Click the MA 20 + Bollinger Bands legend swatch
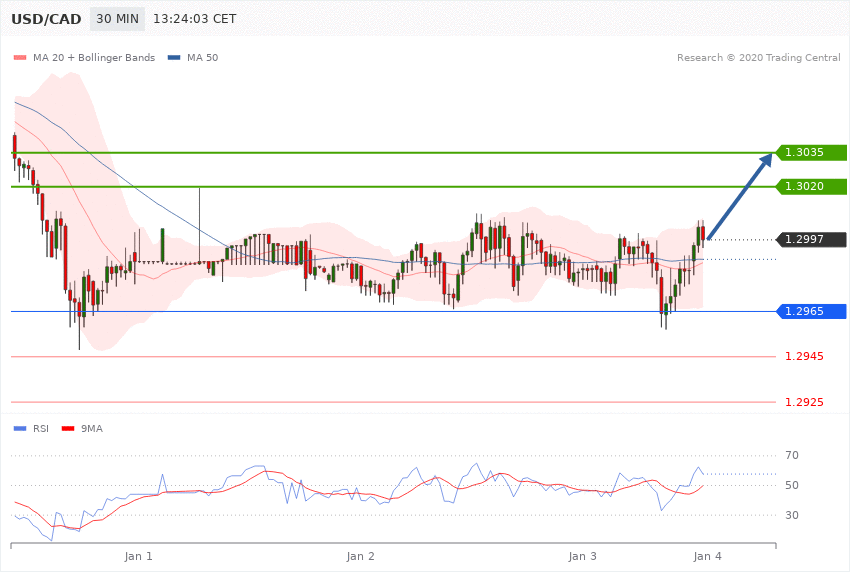 tap(20, 57)
